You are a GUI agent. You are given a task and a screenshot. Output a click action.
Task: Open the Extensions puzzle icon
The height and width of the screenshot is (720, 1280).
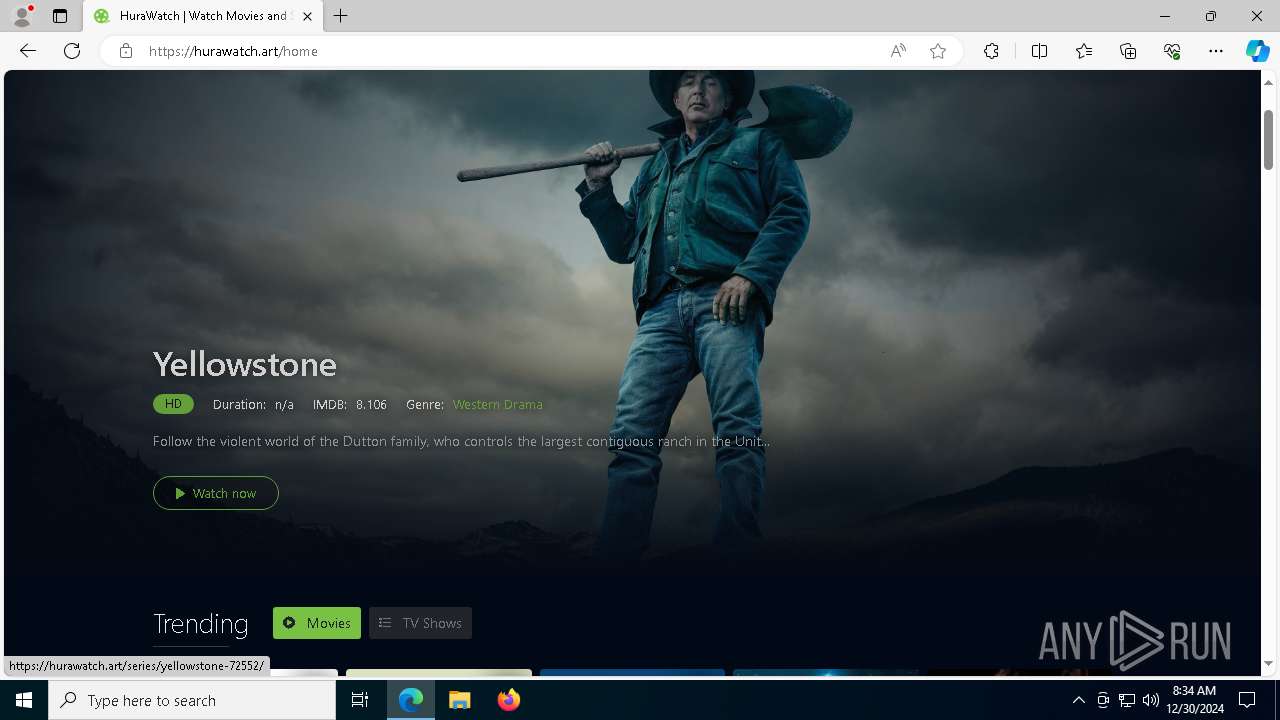point(991,51)
